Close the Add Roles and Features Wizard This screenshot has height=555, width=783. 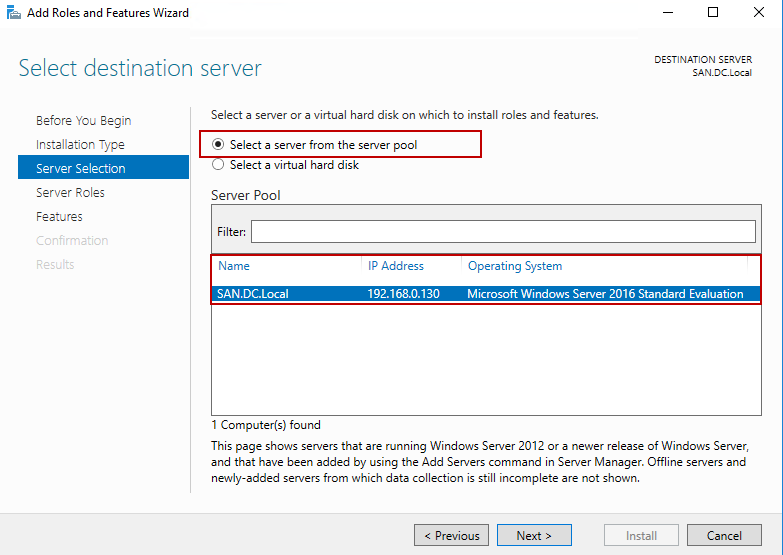click(759, 13)
